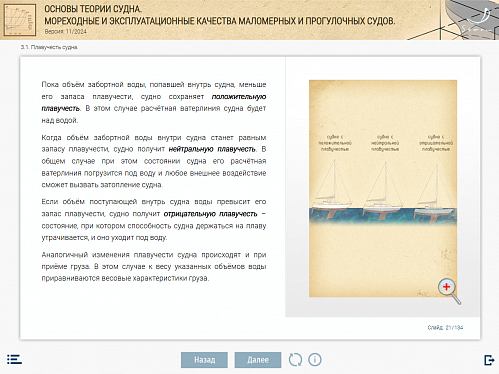Click the section title 3.1 Плавучесть судна
Image resolution: width=499 pixels, height=374 pixels.
(x=49, y=47)
